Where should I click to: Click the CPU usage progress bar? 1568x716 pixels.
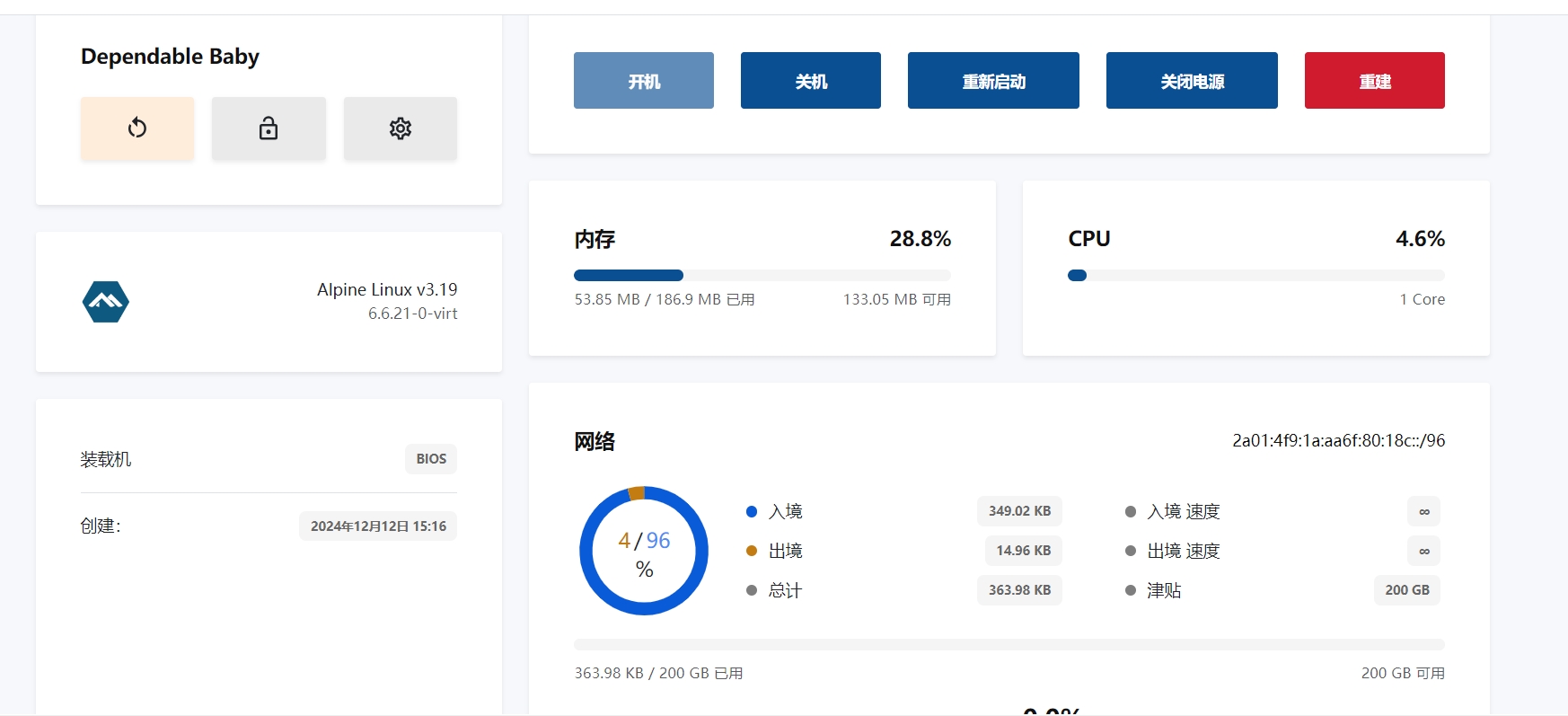1255,276
